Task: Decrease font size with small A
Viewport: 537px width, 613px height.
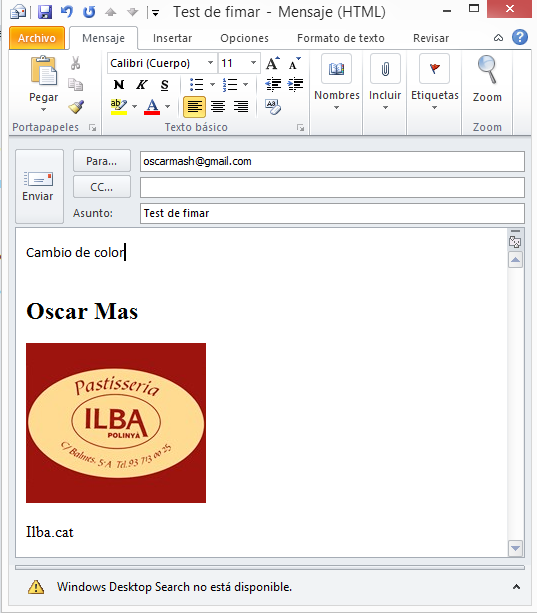Action: [294, 63]
